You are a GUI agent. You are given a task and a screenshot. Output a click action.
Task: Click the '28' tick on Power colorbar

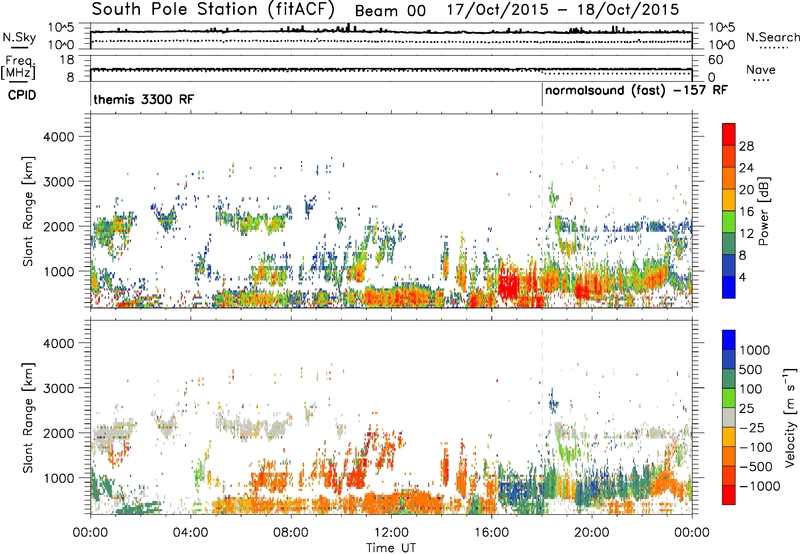746,146
